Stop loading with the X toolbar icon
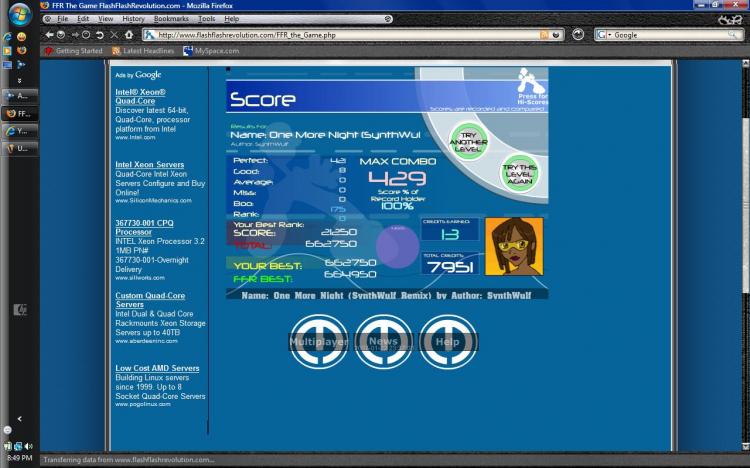Viewport: 750px width, 468px height. (x=114, y=35)
